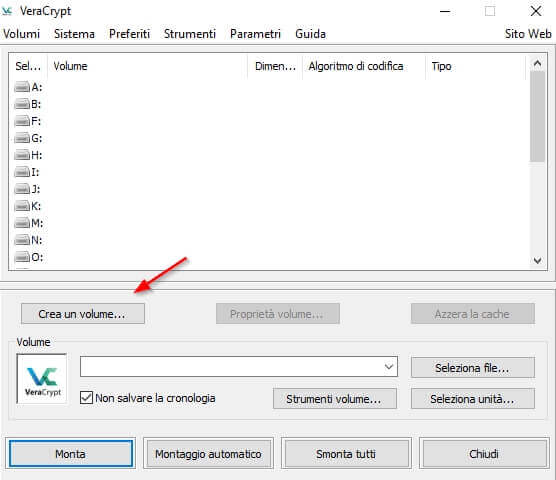Click the drive list scrollbar thumb
The height and width of the screenshot is (480, 556).
click(x=537, y=117)
